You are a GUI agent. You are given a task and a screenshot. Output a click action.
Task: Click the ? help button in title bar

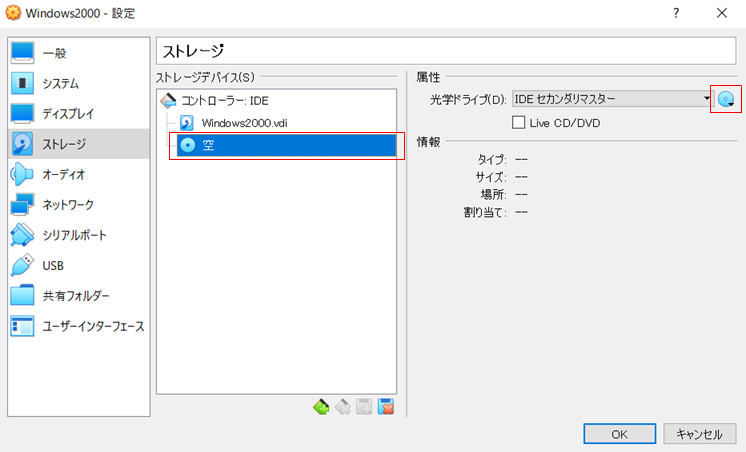[676, 13]
